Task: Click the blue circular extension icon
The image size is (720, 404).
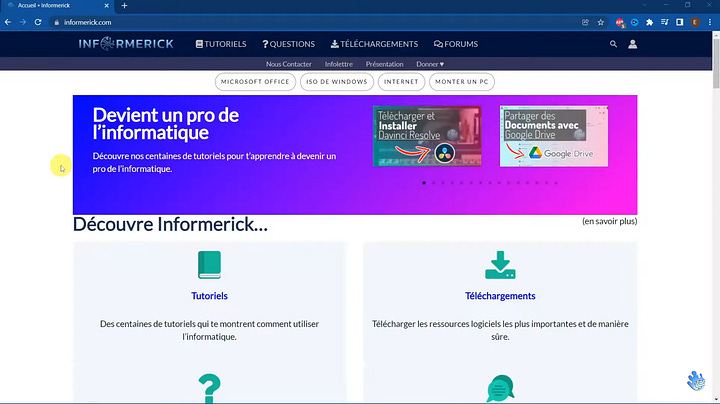Action: point(635,22)
